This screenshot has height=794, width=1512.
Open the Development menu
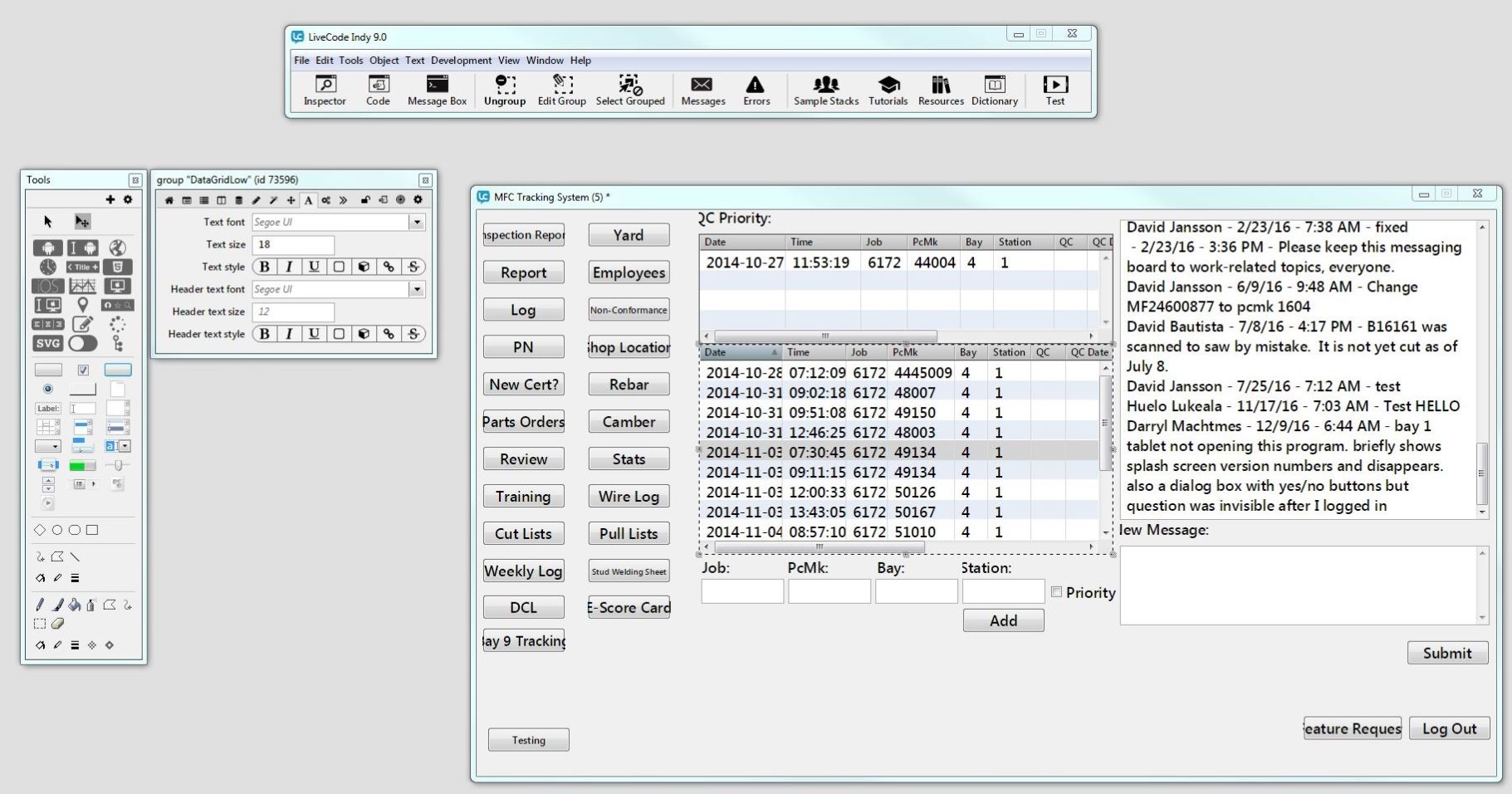[461, 61]
